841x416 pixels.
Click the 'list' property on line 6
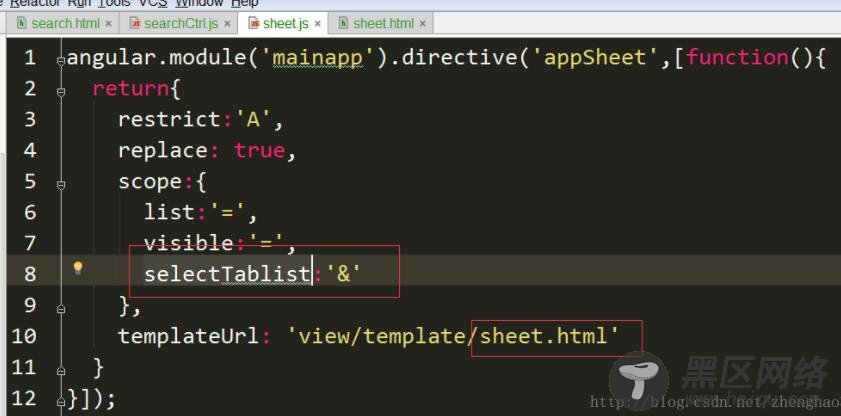(x=169, y=212)
